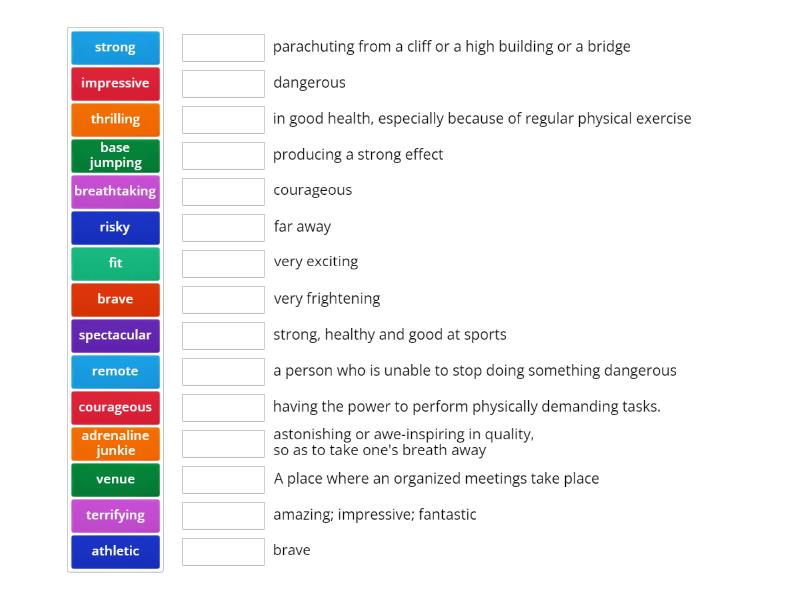Choose the green 'venue' word tile
Image resolution: width=800 pixels, height=600 pixels.
coord(115,479)
